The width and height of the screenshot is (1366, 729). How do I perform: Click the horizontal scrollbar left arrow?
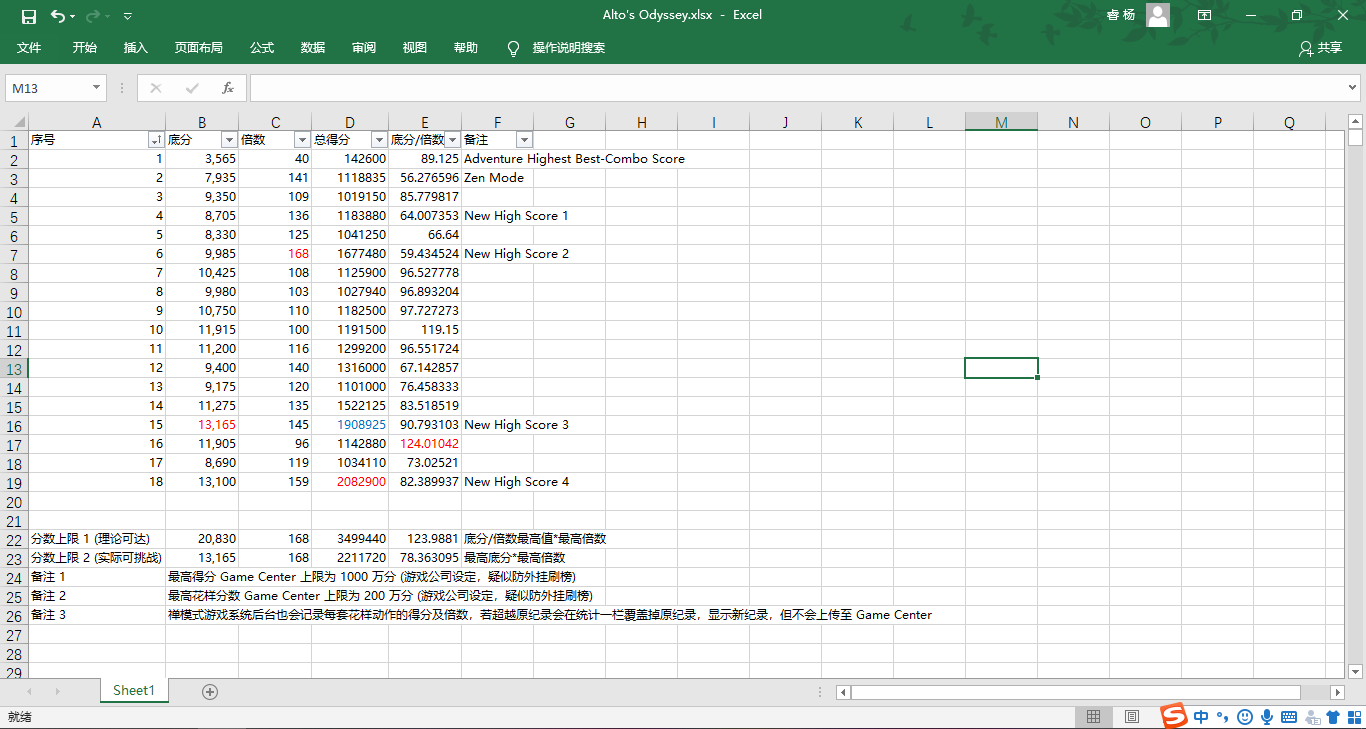point(843,692)
